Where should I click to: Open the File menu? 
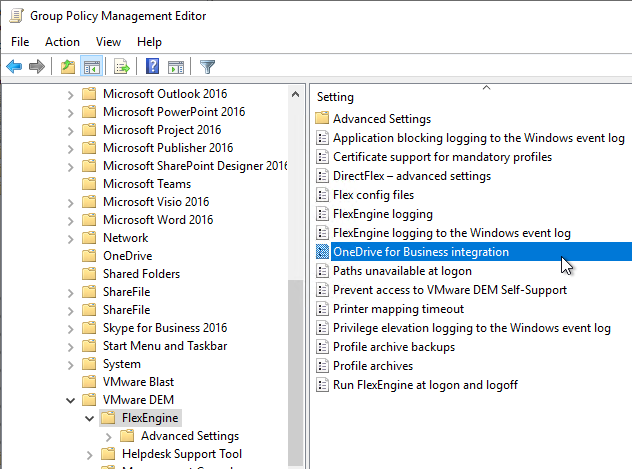tap(20, 42)
